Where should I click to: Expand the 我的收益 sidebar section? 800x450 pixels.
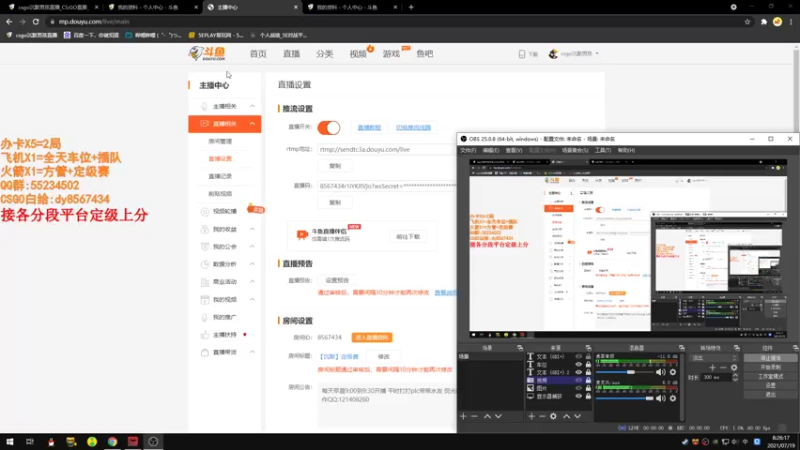[x=252, y=229]
